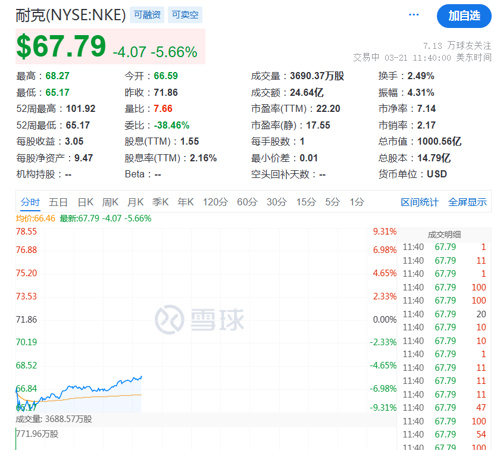Open the 周K chart tab
This screenshot has height=450, width=500.
tap(110, 202)
